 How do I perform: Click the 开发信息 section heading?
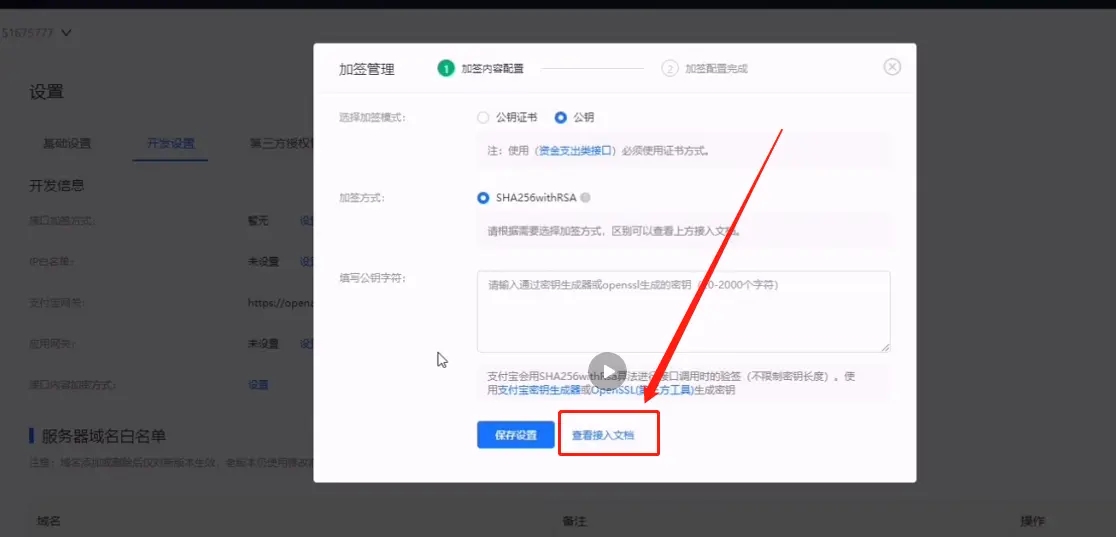pyautogui.click(x=56, y=186)
